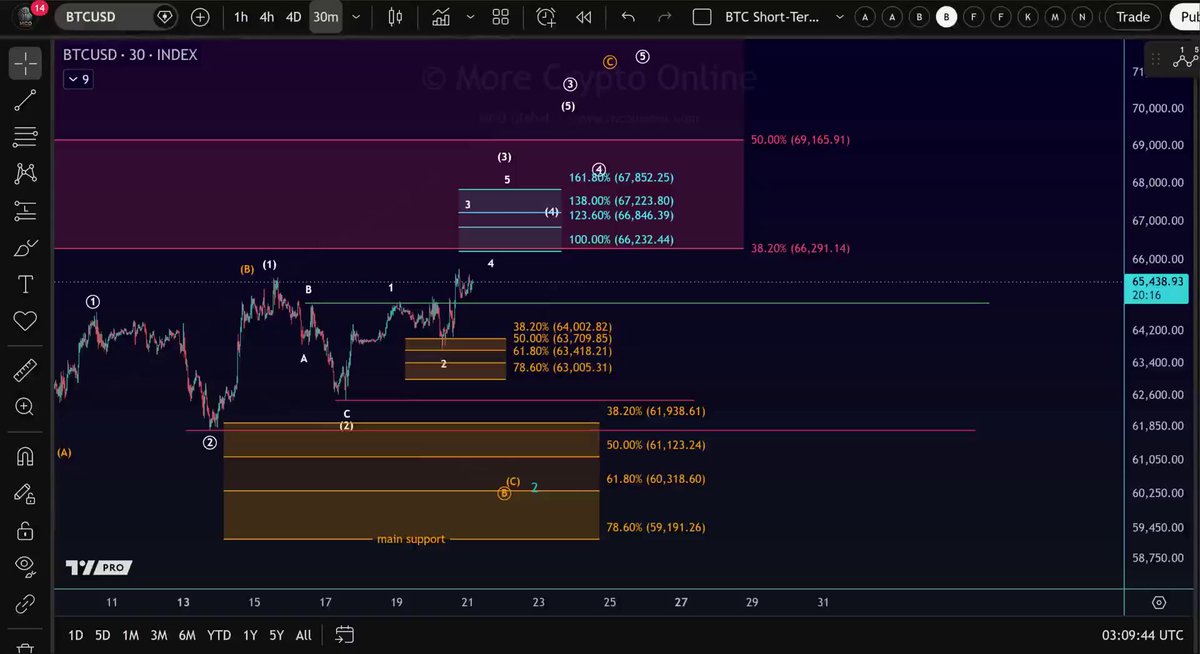The height and width of the screenshot is (654, 1200).
Task: Open the heart icons tool
Action: click(25, 321)
